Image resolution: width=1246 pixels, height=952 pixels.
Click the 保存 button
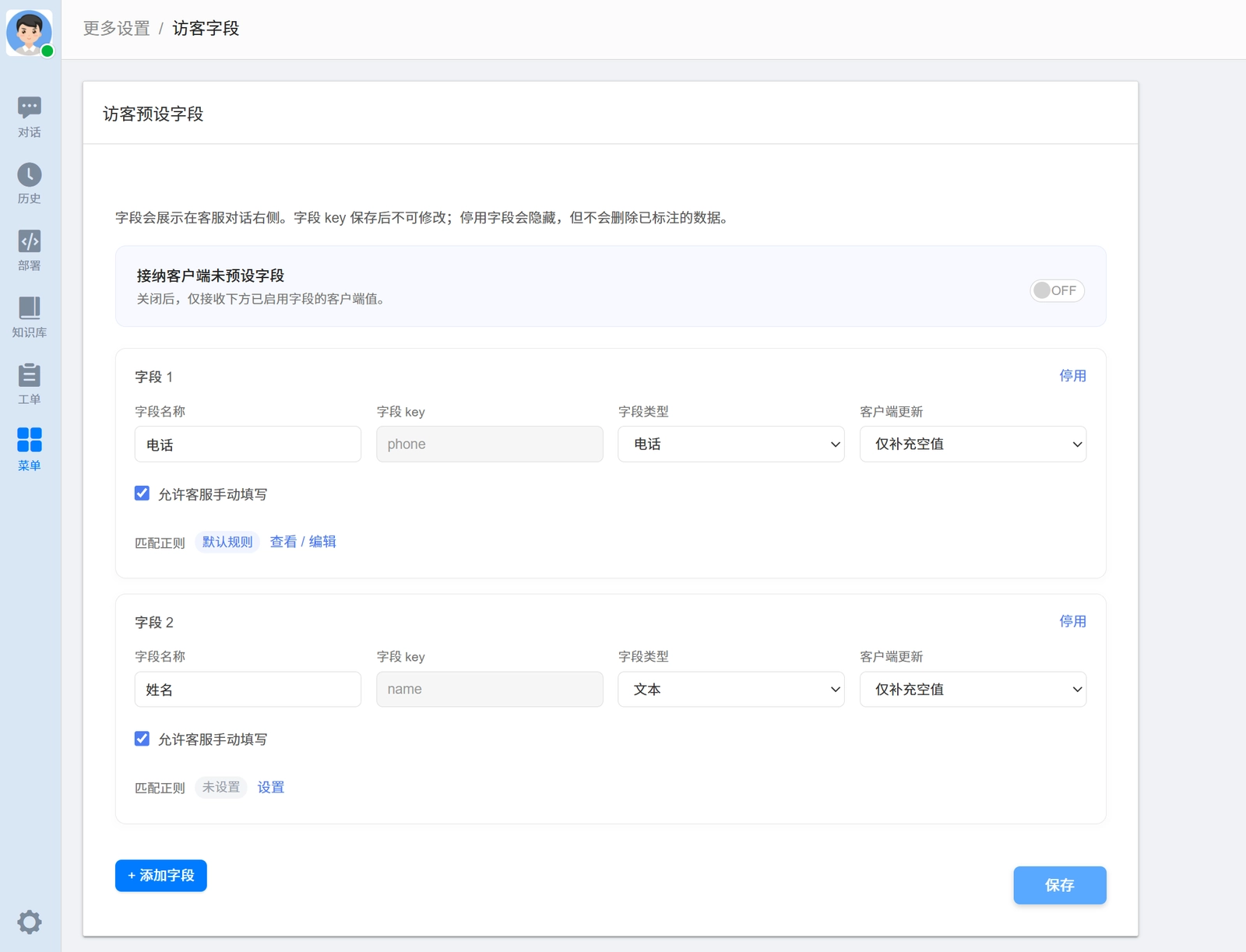point(1060,885)
